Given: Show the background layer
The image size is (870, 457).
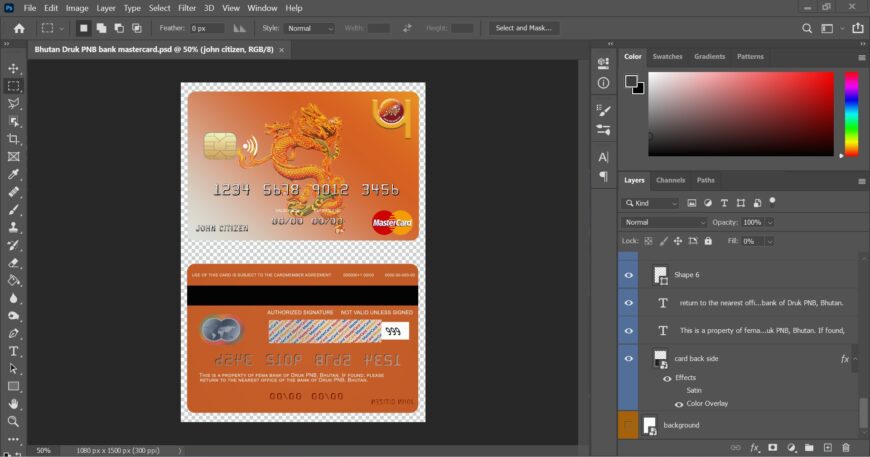Looking at the screenshot, I should (628, 425).
